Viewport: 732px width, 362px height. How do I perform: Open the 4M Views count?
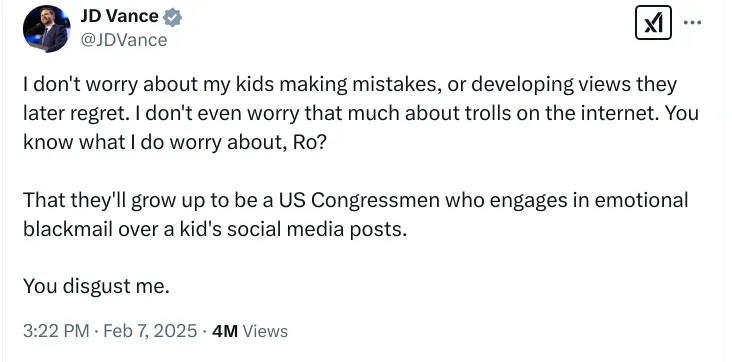pyautogui.click(x=250, y=331)
